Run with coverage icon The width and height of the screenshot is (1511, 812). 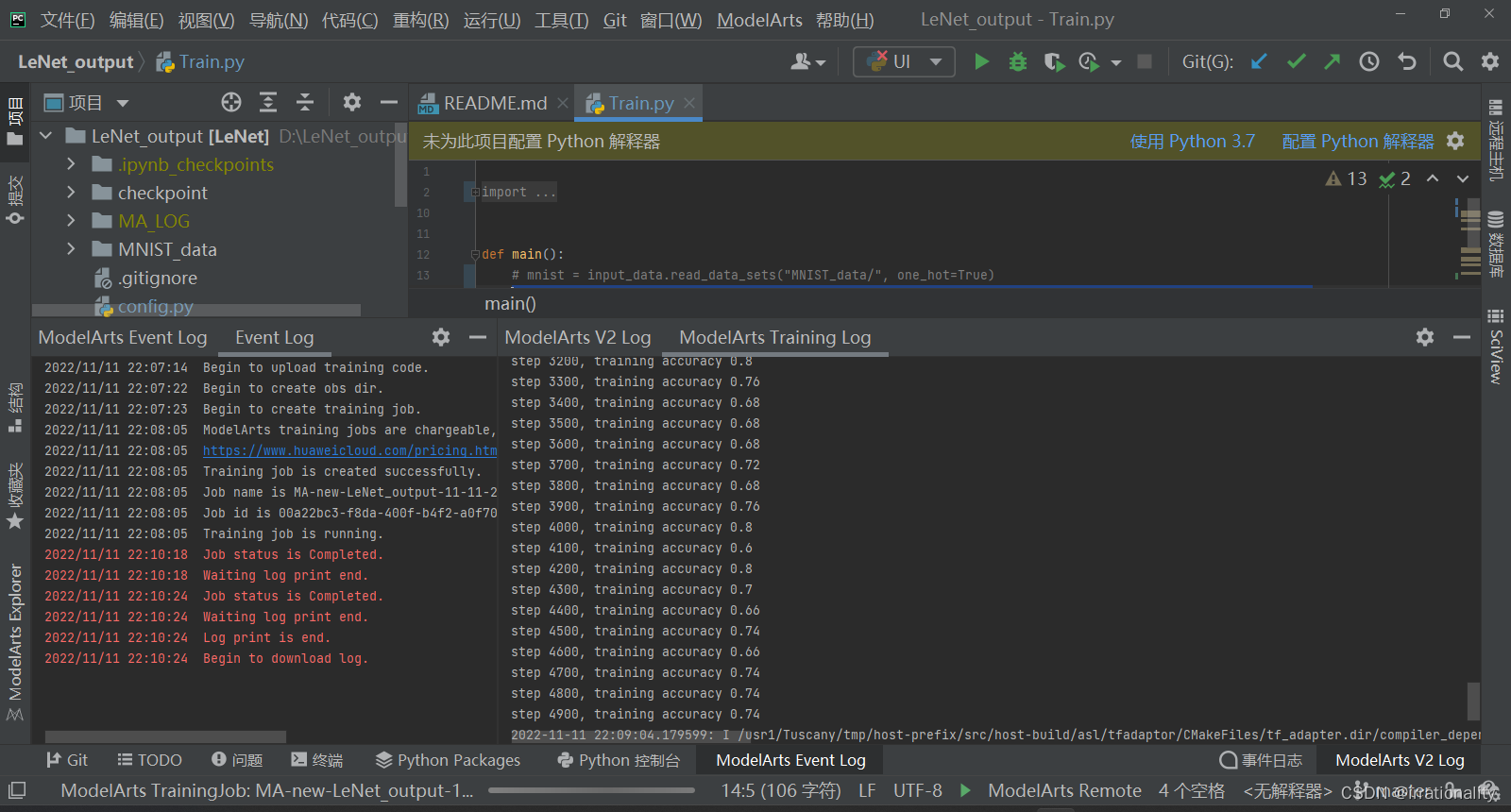tap(1054, 61)
